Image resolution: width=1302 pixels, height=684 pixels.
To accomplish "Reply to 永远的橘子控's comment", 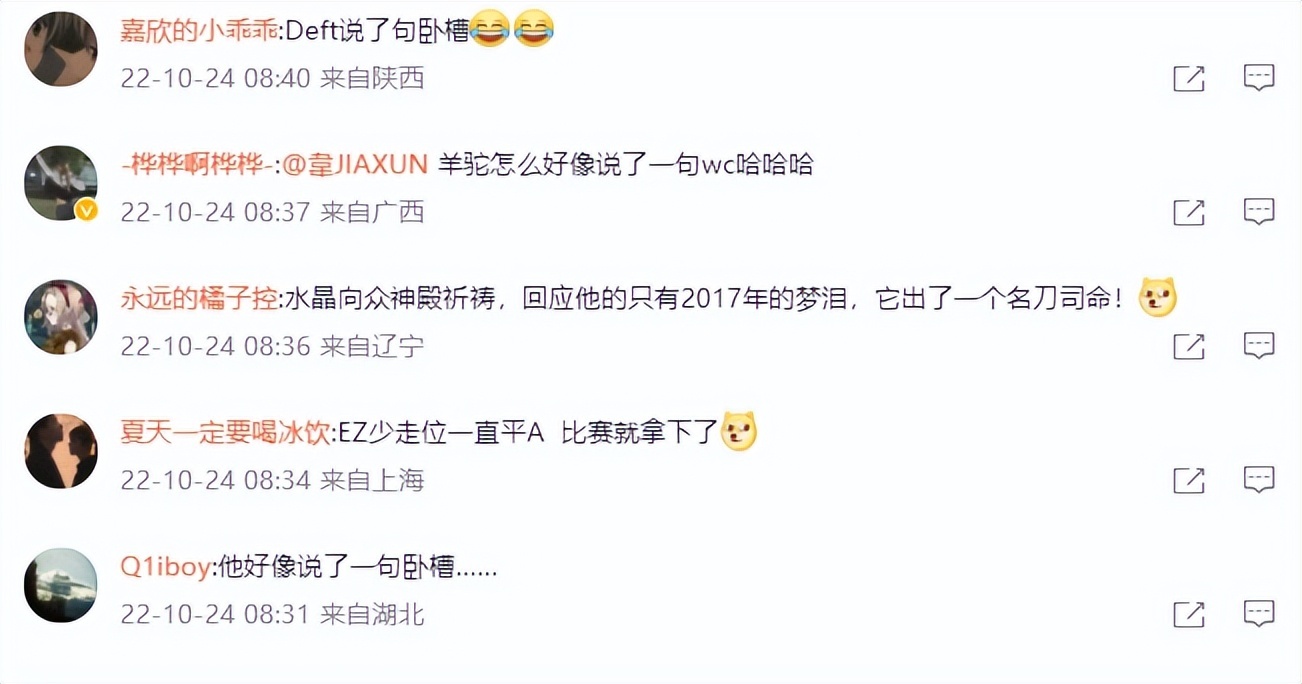I will 1259,346.
